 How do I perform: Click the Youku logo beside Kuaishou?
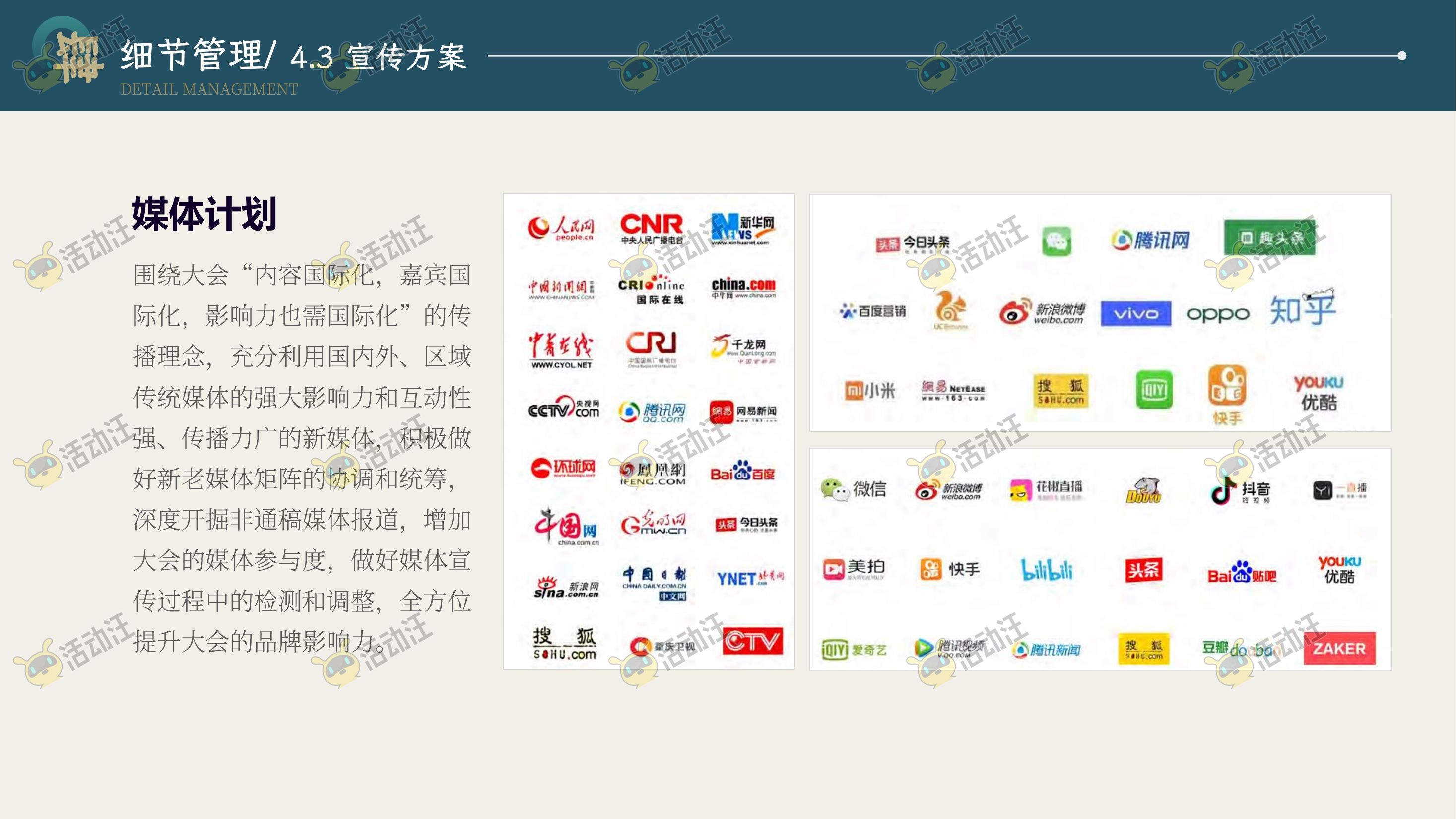point(1318,393)
